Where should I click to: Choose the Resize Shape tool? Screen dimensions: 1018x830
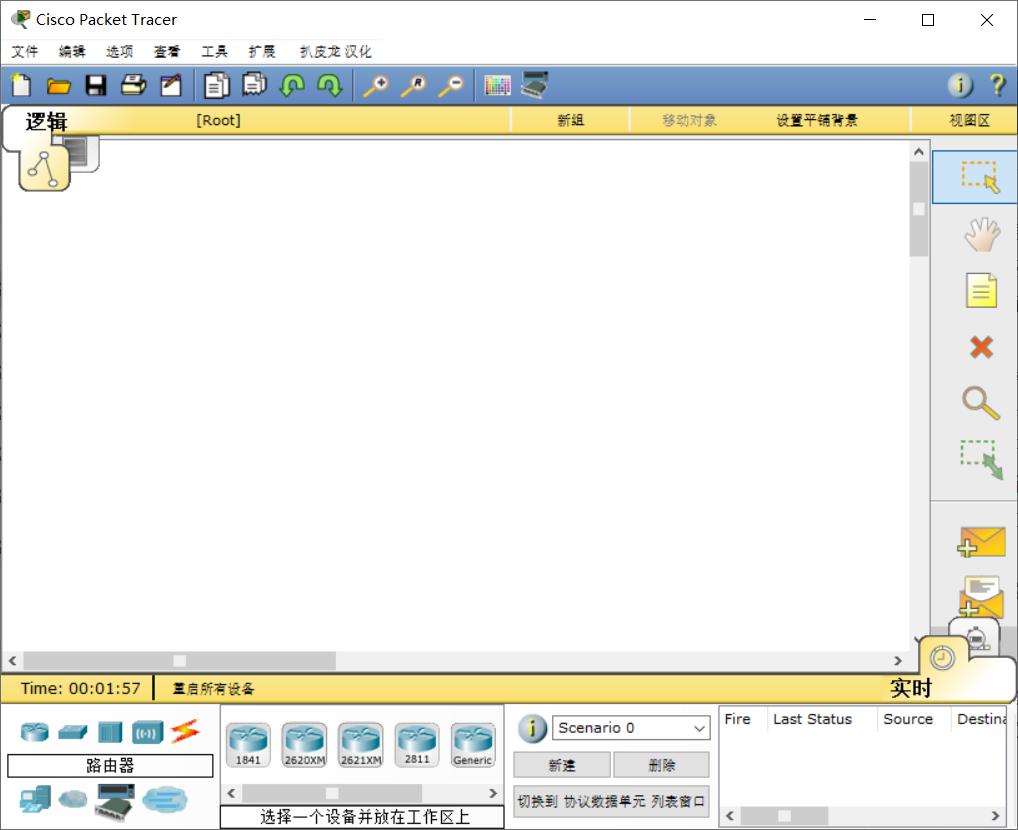(981, 459)
